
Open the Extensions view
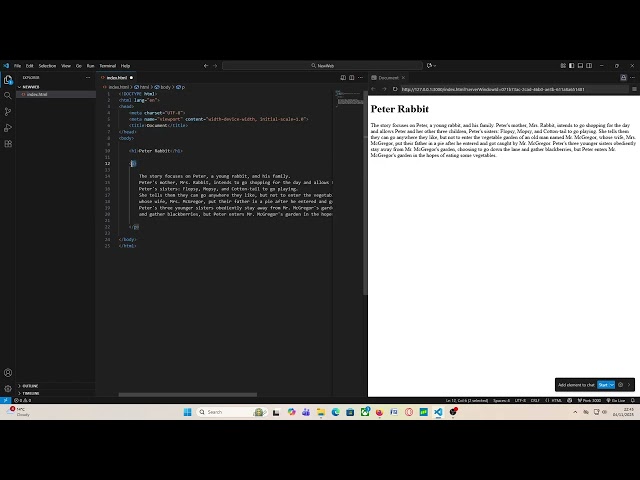coord(8,144)
